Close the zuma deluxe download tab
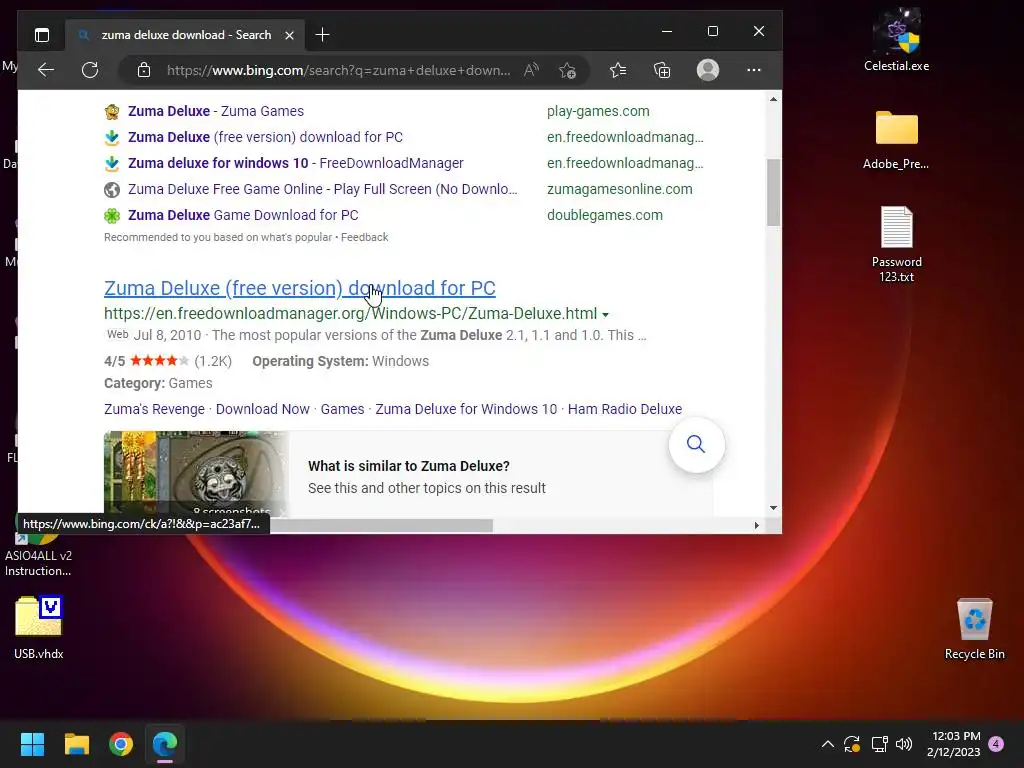The image size is (1024, 768). [289, 35]
